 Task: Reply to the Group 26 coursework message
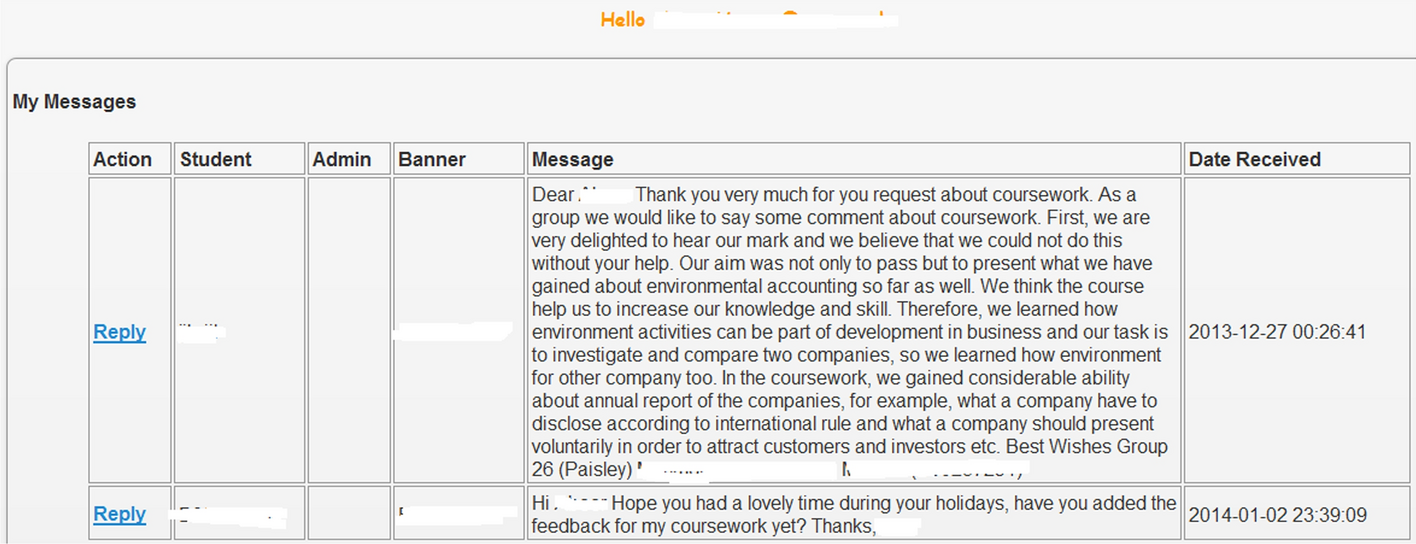(119, 332)
